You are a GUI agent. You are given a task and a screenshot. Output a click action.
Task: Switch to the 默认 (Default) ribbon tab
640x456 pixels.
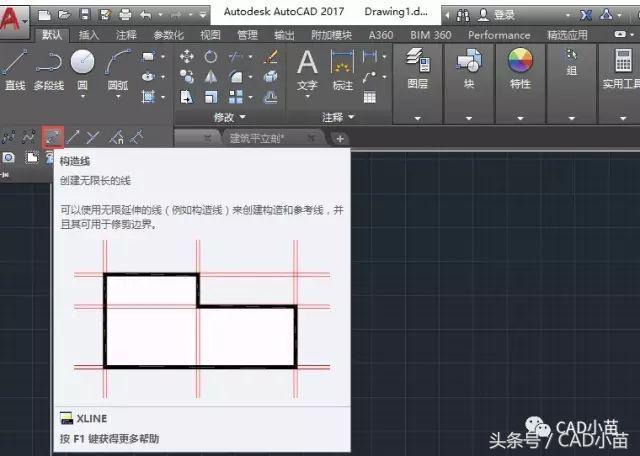[x=52, y=35]
